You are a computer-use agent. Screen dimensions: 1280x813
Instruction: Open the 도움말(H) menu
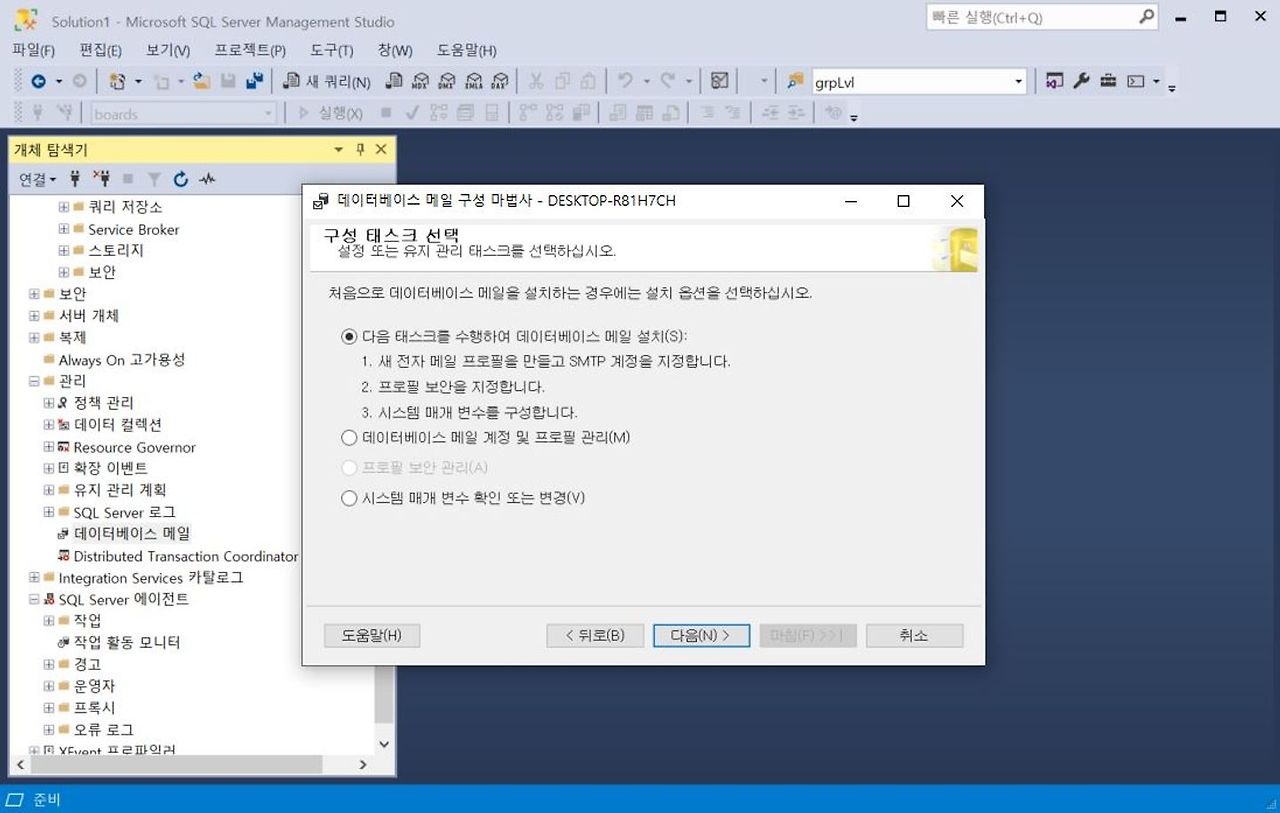(467, 50)
